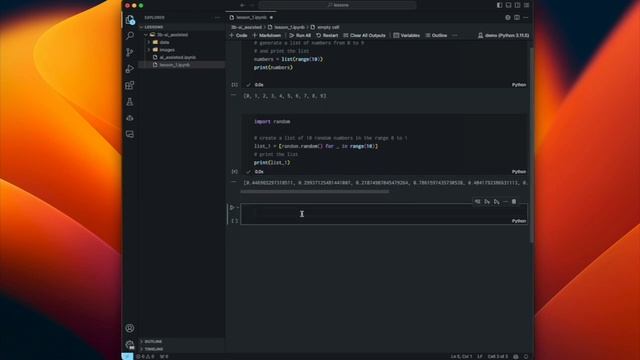
Task: Click the lessons command center search box
Action: pos(338,5)
